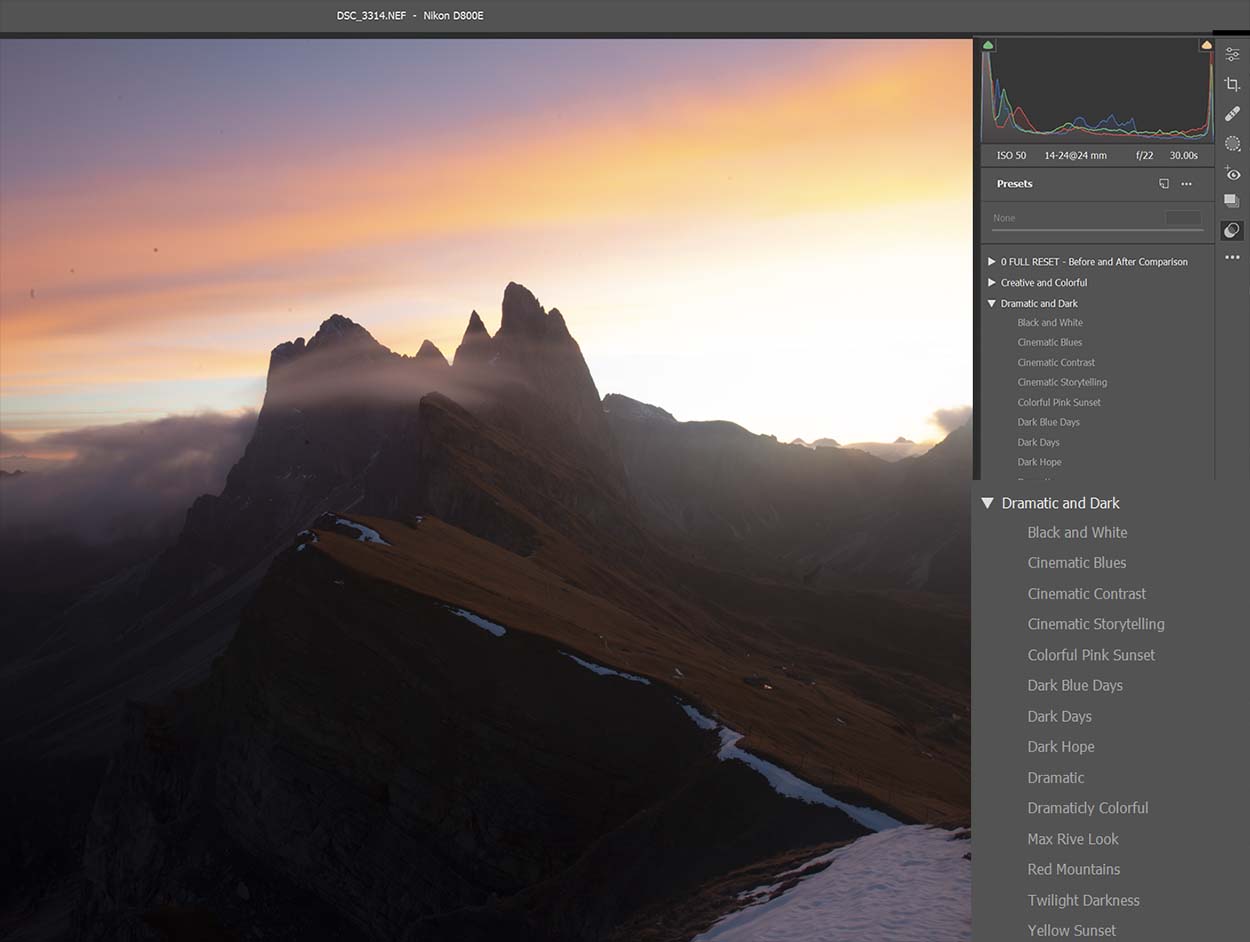This screenshot has height=942, width=1250.
Task: Open the Masking dotted circle tool
Action: (1232, 143)
